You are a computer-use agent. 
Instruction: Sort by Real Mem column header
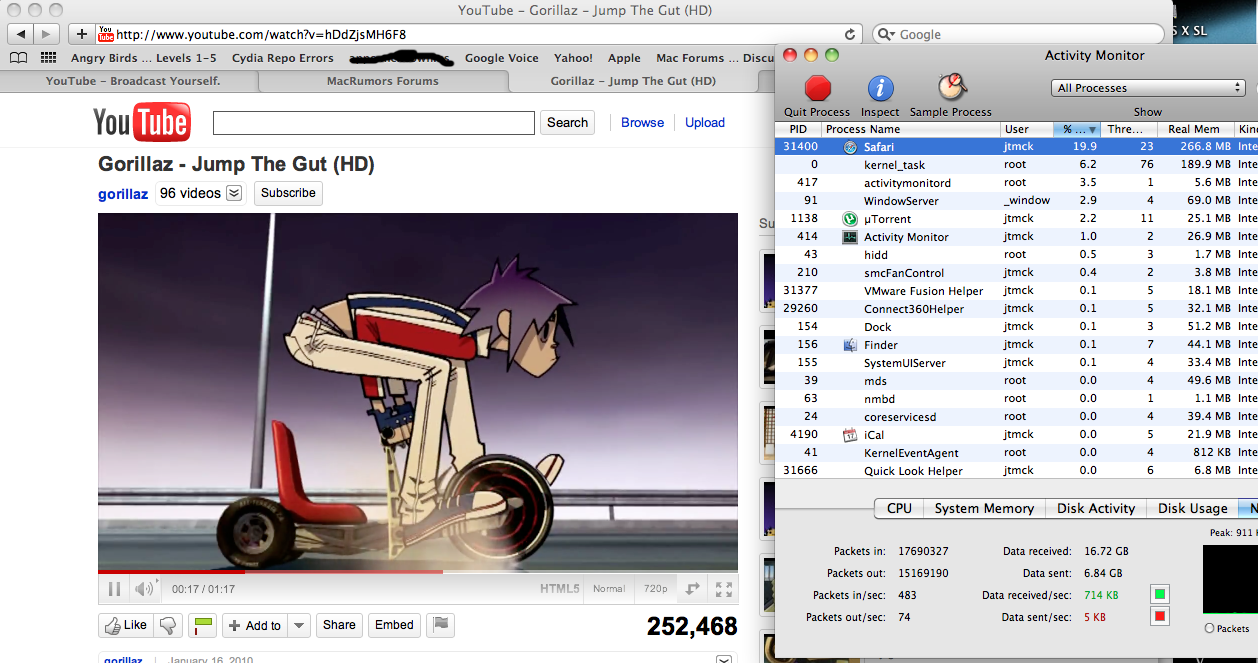click(1194, 129)
